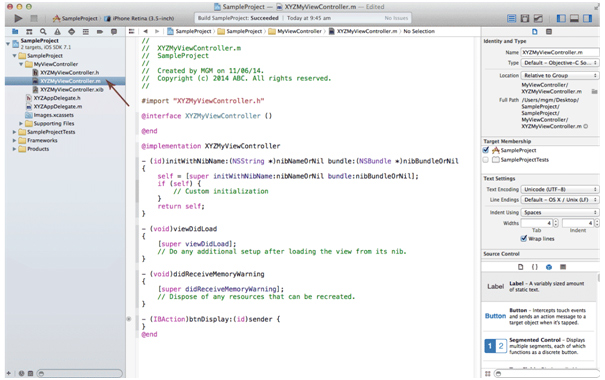Go forward in editor history
605x380 pixels.
157,31
